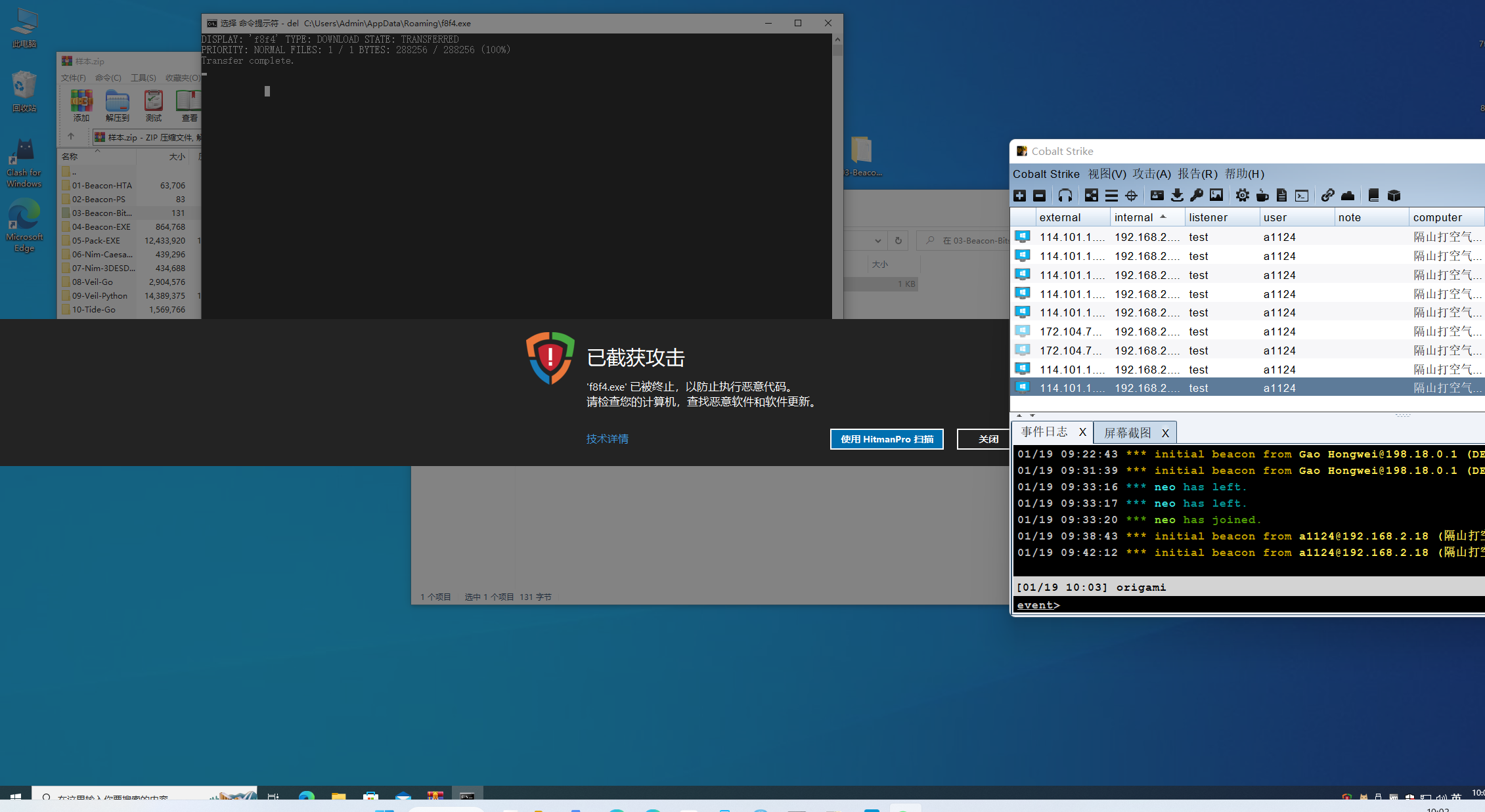
Task: Click the small collapse arrow above 事件日志 tab
Action: coord(1019,416)
